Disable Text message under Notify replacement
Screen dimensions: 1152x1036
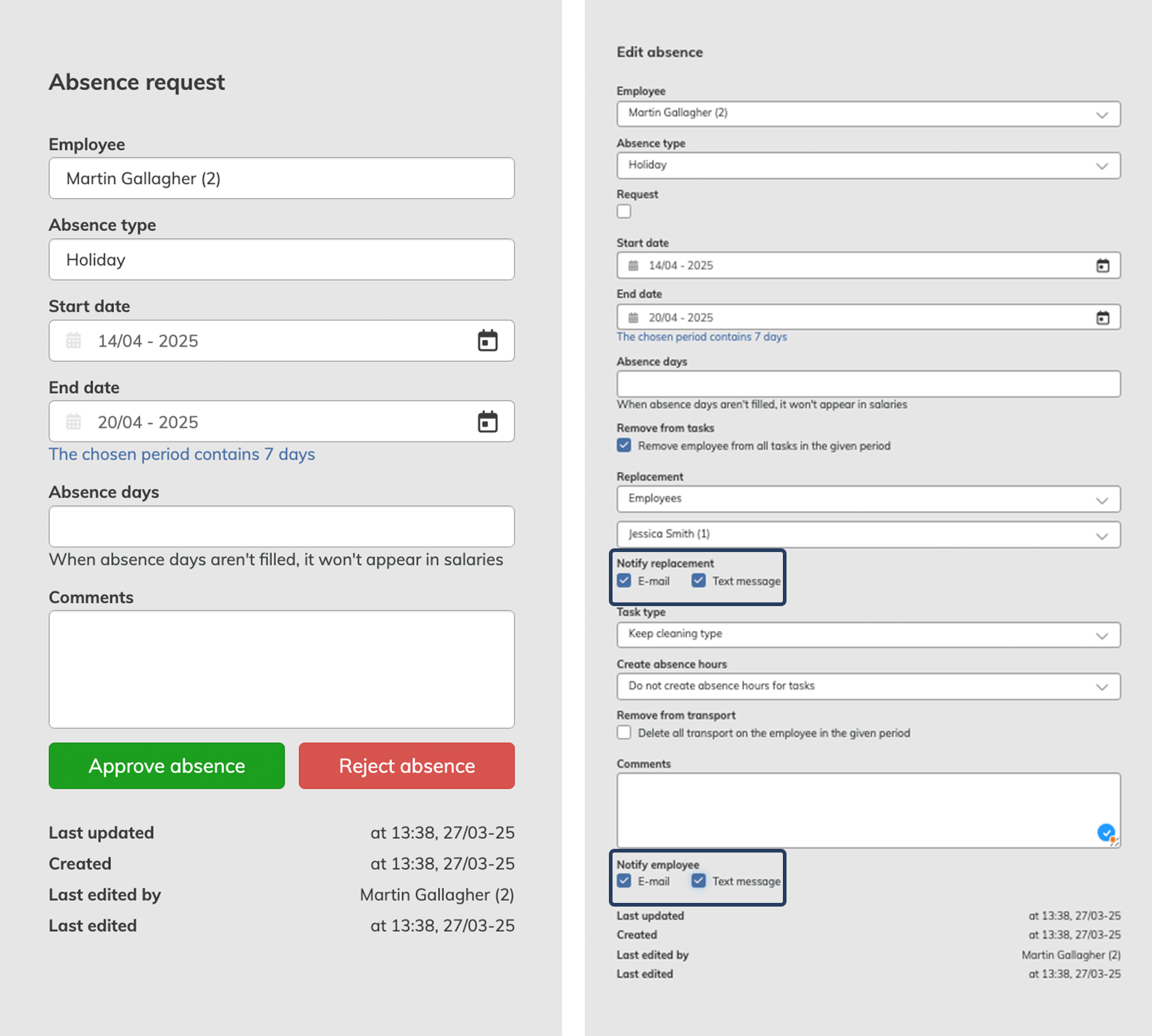tap(698, 581)
